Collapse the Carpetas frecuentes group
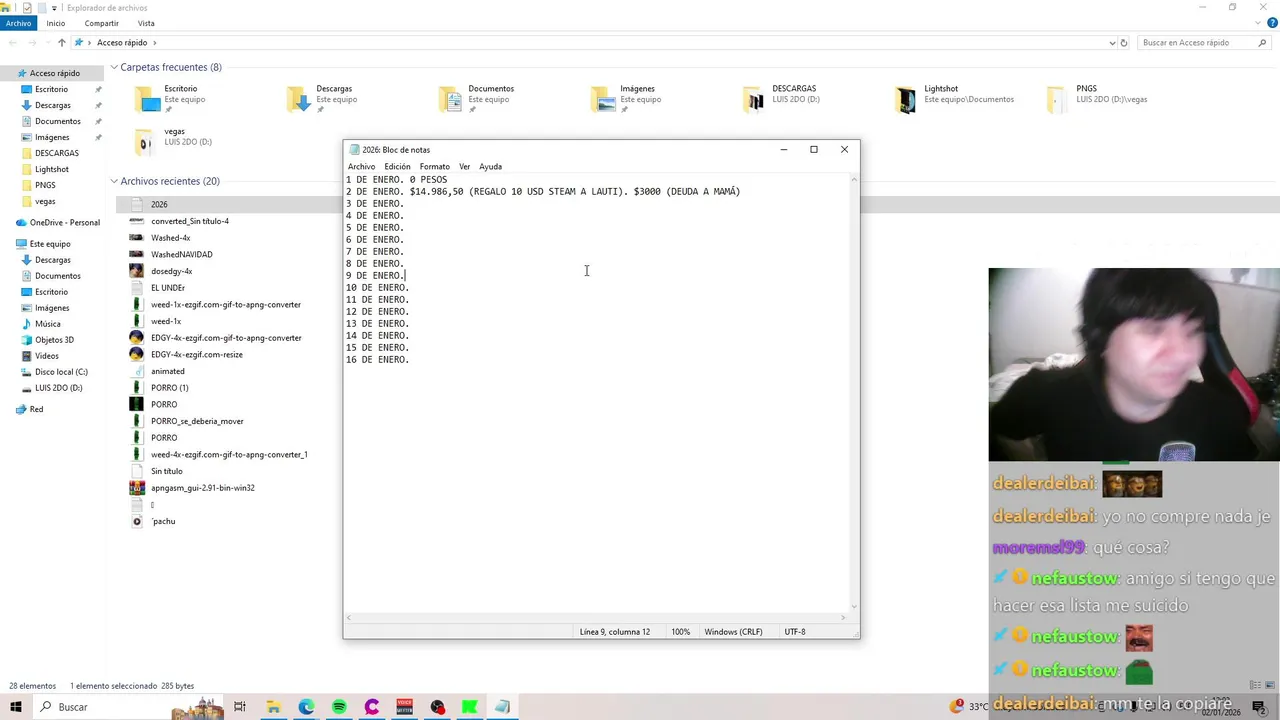1280x720 pixels. tap(114, 67)
